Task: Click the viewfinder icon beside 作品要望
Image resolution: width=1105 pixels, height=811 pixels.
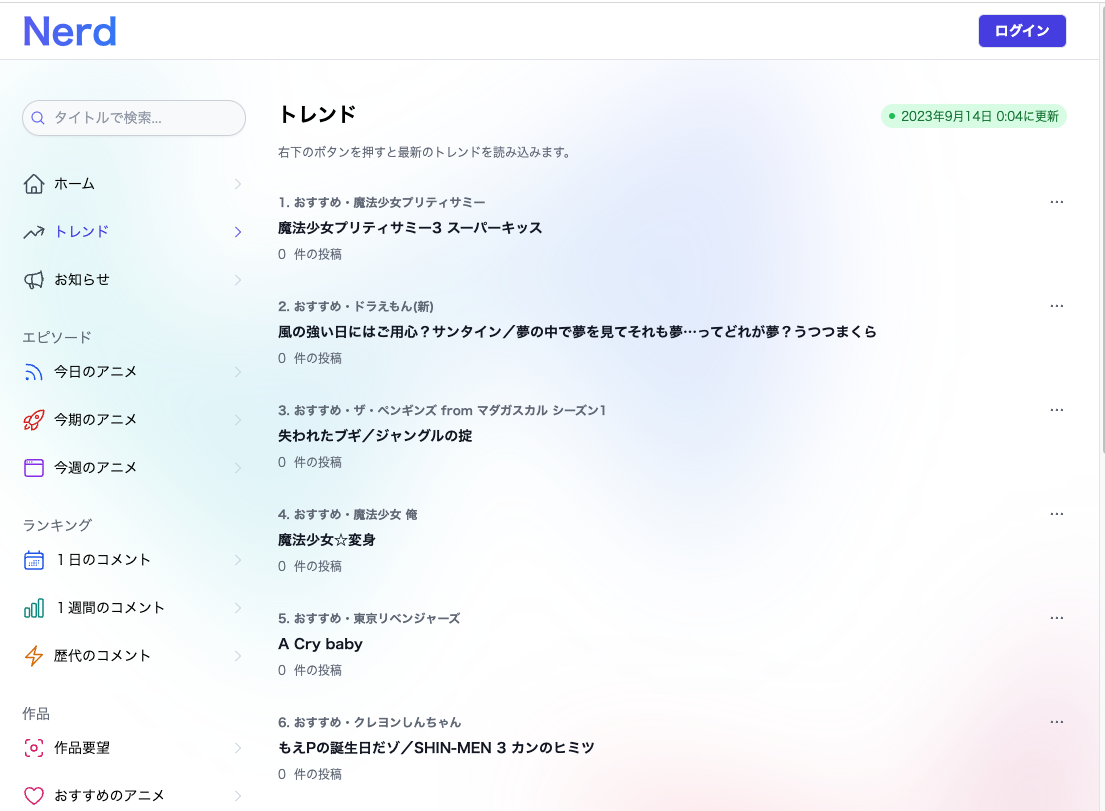Action: coord(34,748)
